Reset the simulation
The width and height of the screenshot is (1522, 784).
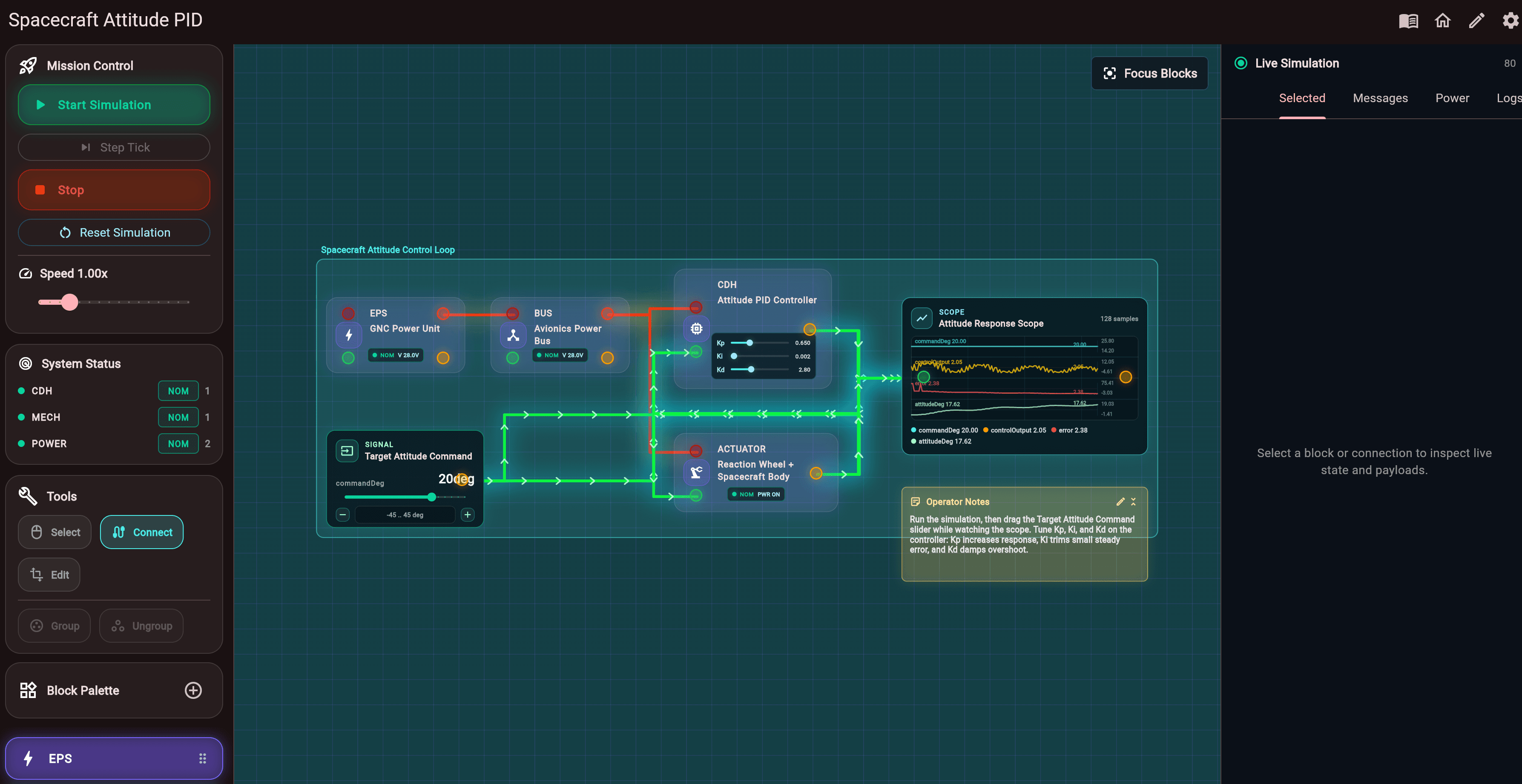tap(114, 232)
